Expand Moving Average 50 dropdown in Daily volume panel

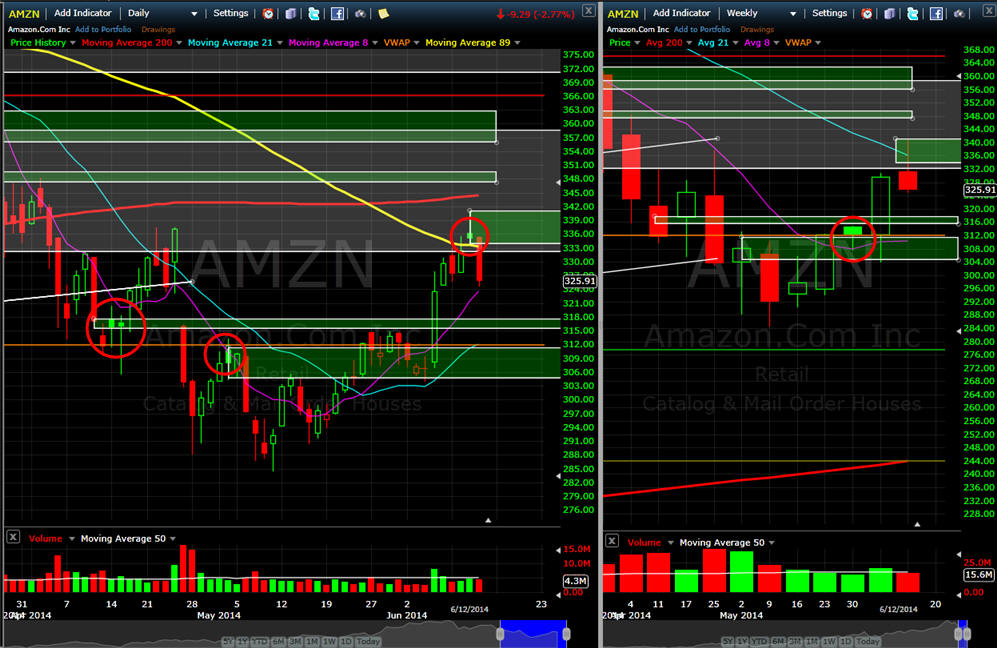pyautogui.click(x=172, y=539)
